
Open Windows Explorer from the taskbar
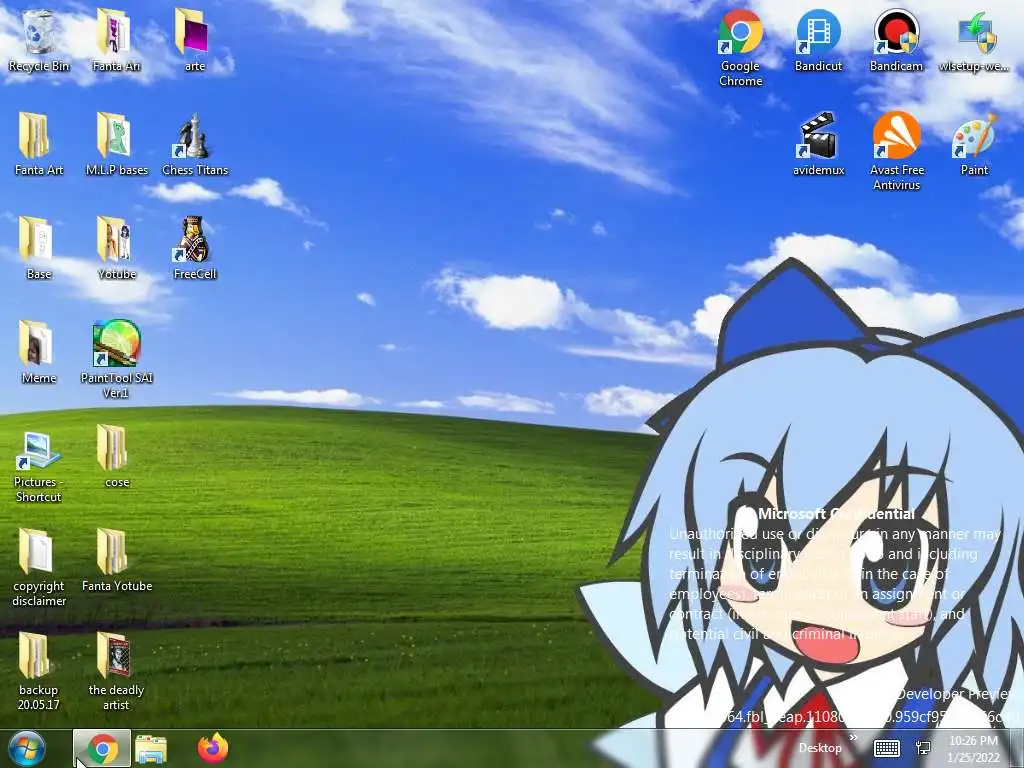151,749
